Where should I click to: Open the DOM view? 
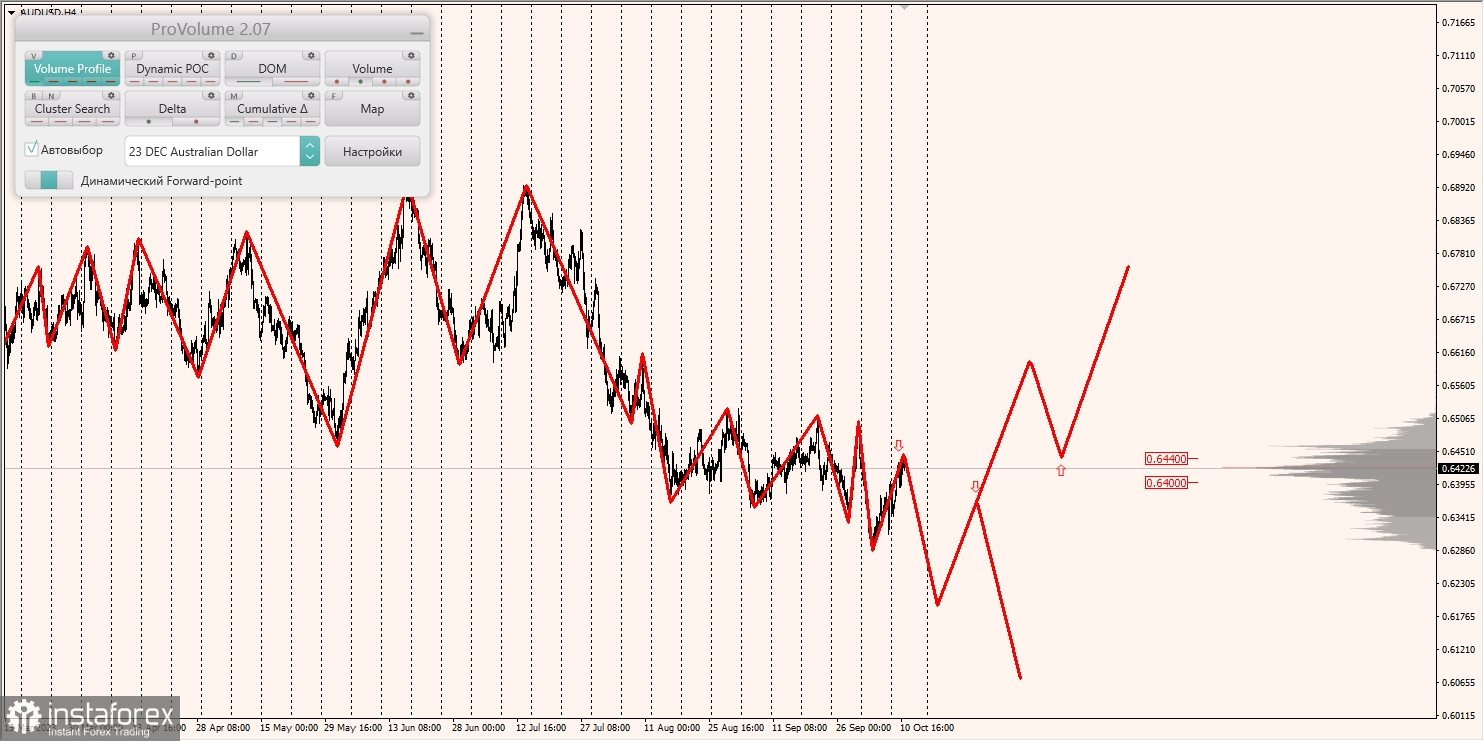272,69
